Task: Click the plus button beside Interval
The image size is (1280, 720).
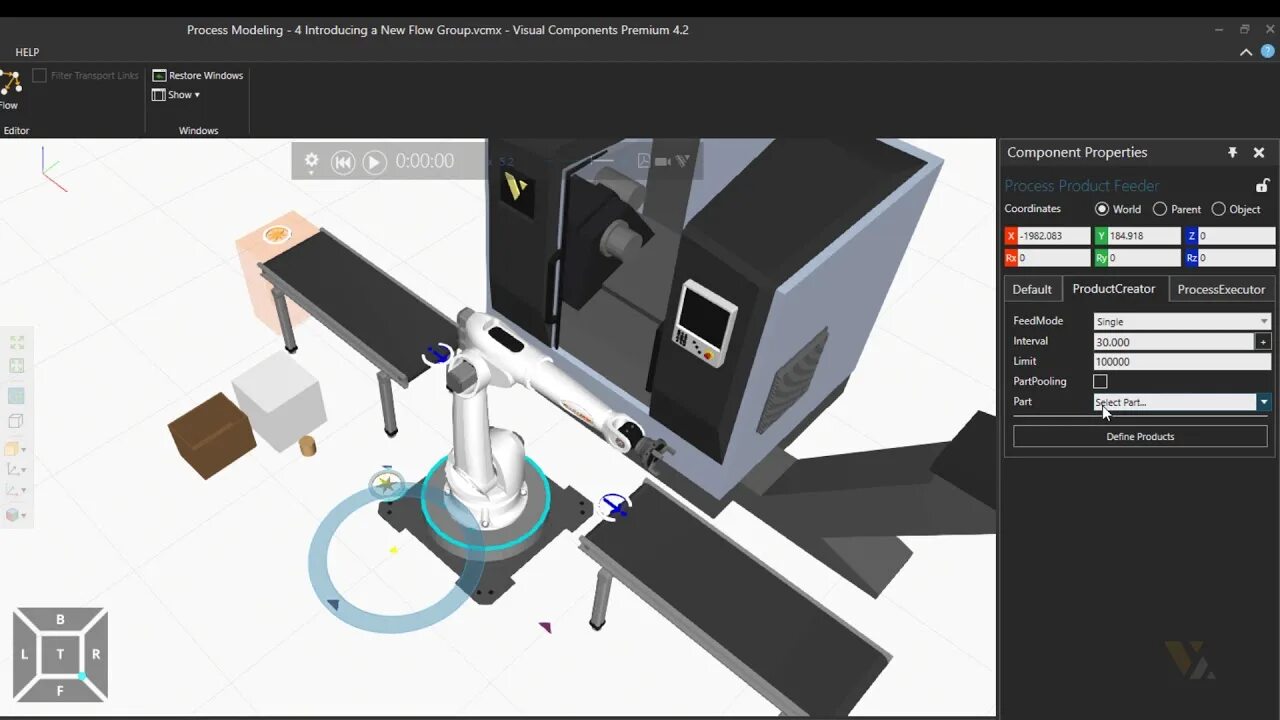Action: (1264, 342)
